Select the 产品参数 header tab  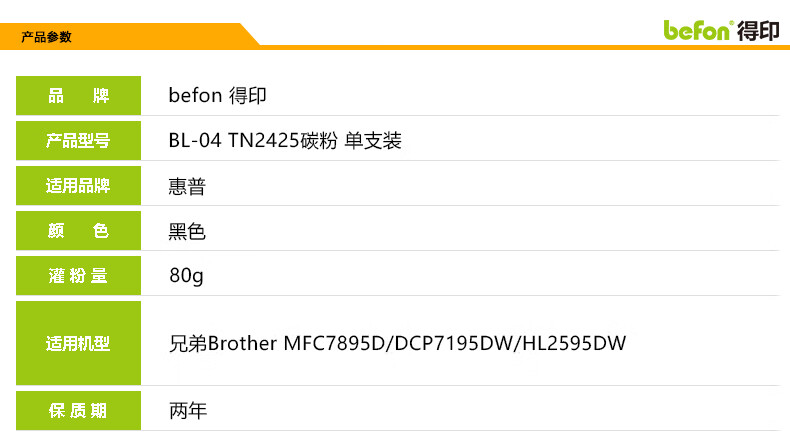(47, 37)
